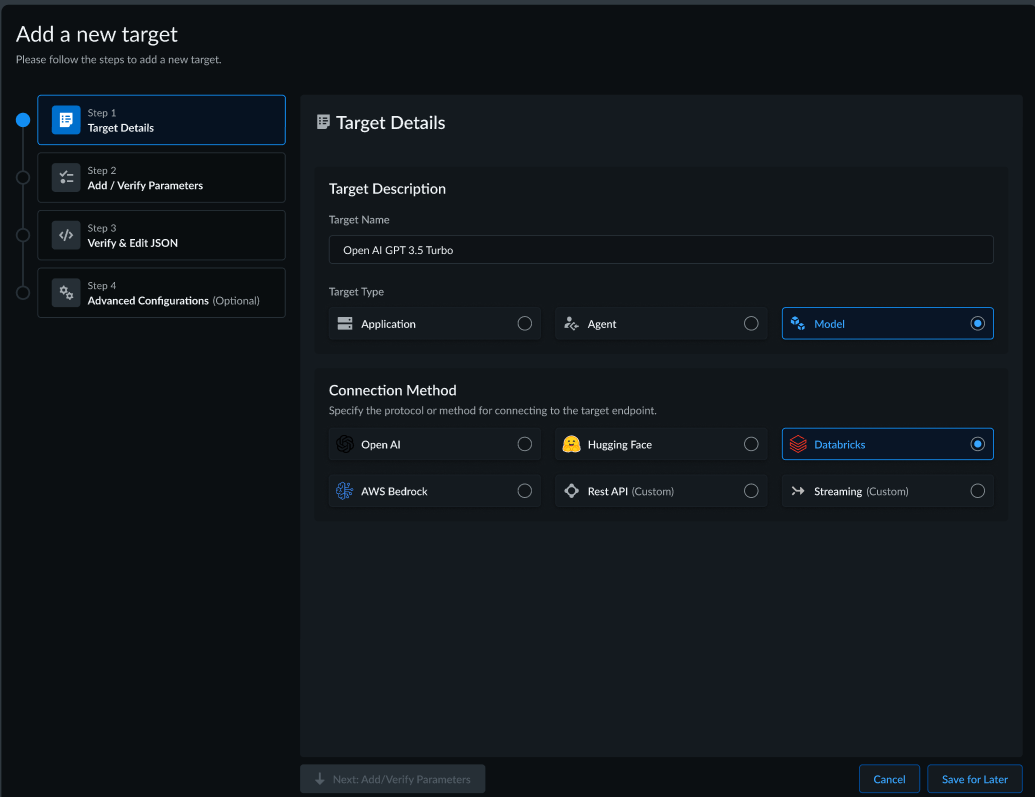The width and height of the screenshot is (1035, 797).
Task: Click the Hugging Face emoji icon
Action: click(571, 444)
